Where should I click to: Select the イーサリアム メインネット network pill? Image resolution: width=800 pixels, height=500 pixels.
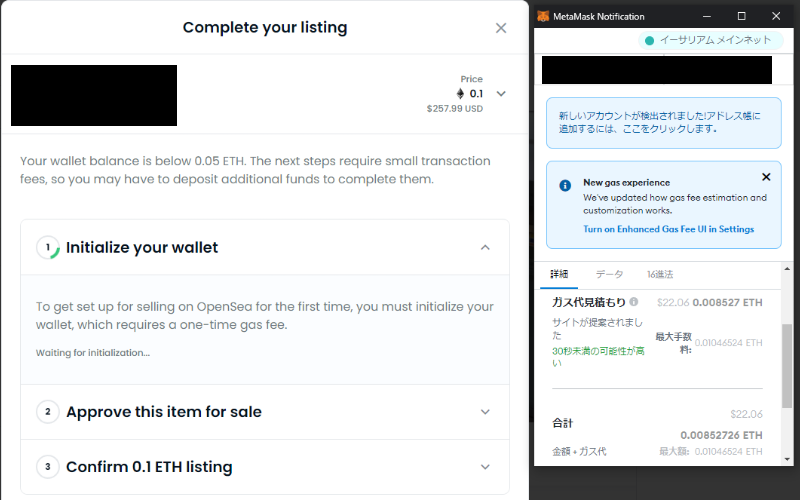(710, 40)
